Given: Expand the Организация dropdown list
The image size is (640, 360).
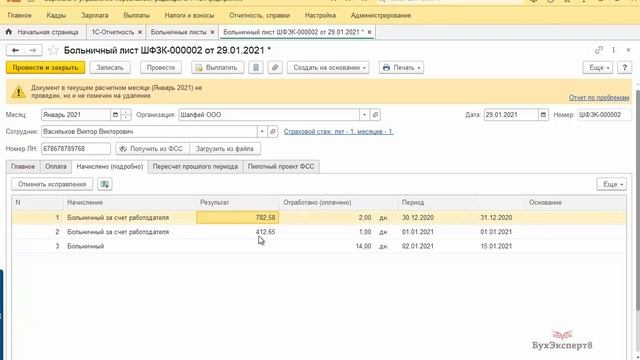Looking at the screenshot, I should pos(364,115).
